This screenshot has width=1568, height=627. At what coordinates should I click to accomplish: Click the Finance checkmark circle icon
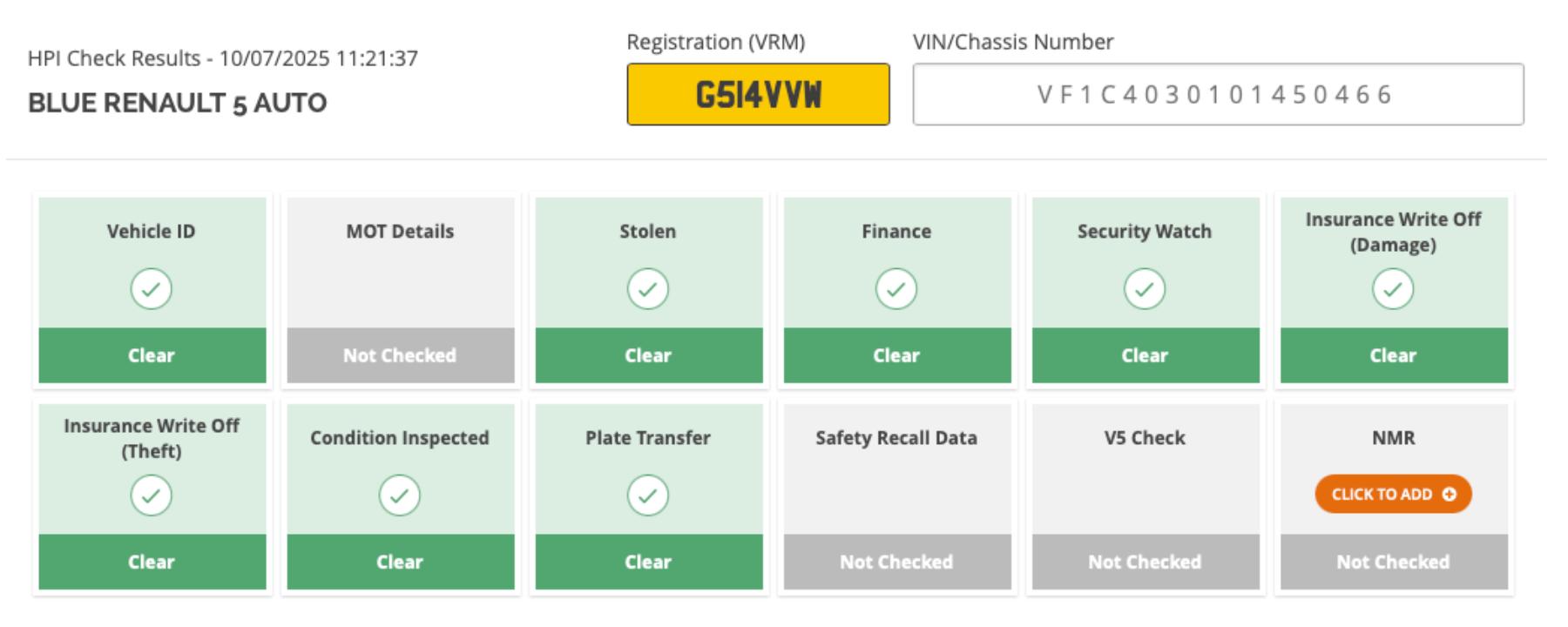click(896, 289)
